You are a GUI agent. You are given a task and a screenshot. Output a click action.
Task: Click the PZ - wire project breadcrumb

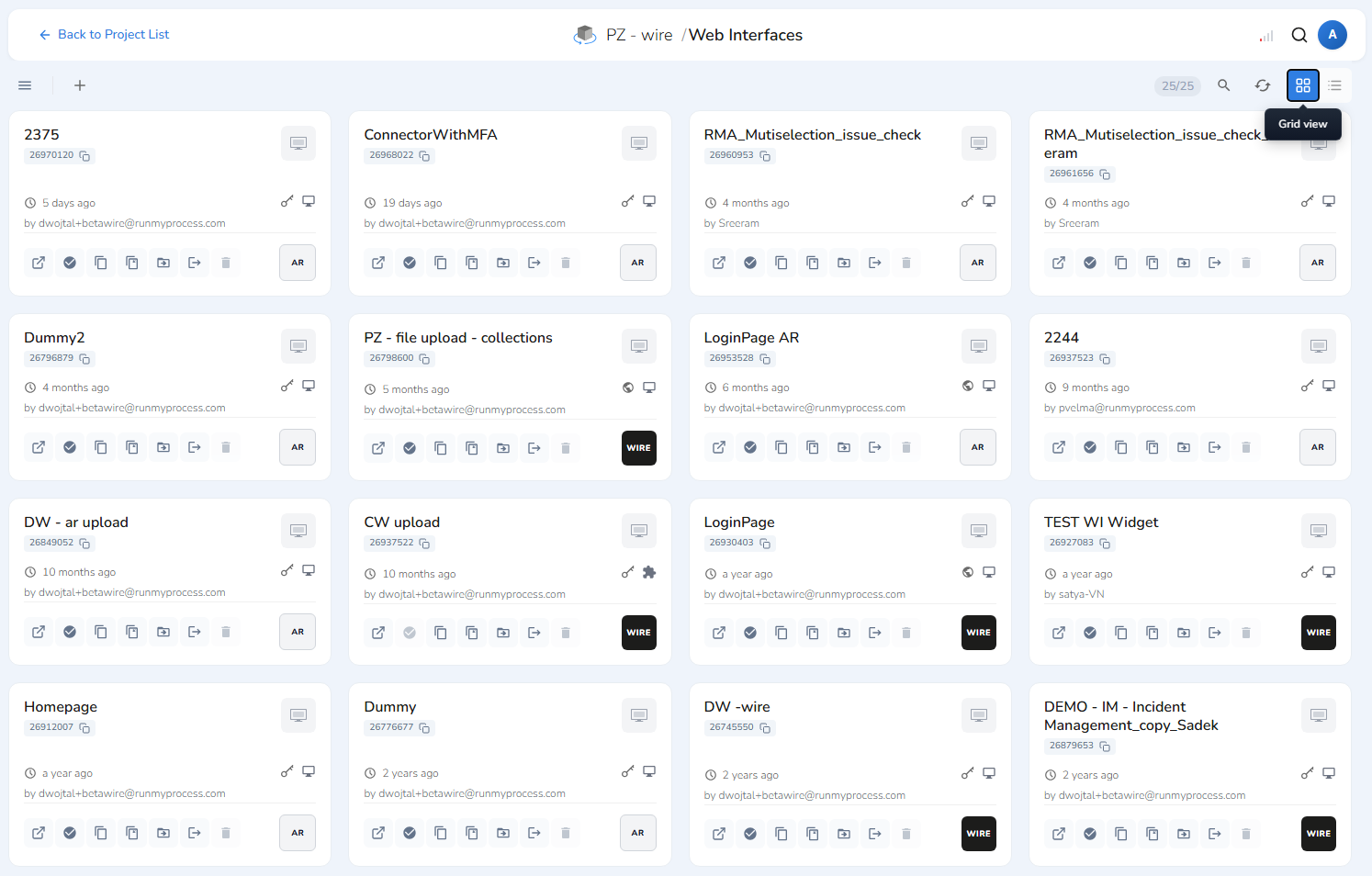click(x=639, y=35)
